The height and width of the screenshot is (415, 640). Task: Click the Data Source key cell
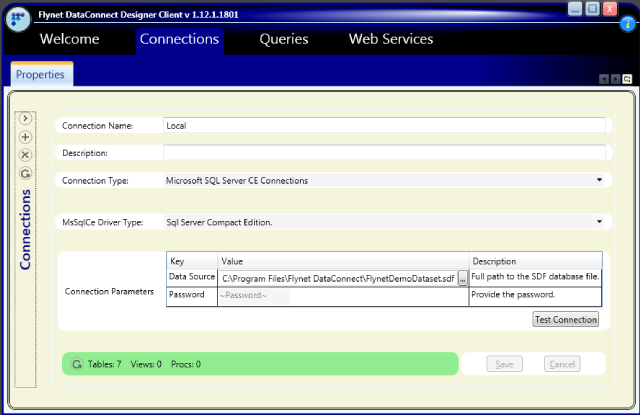[x=192, y=277]
